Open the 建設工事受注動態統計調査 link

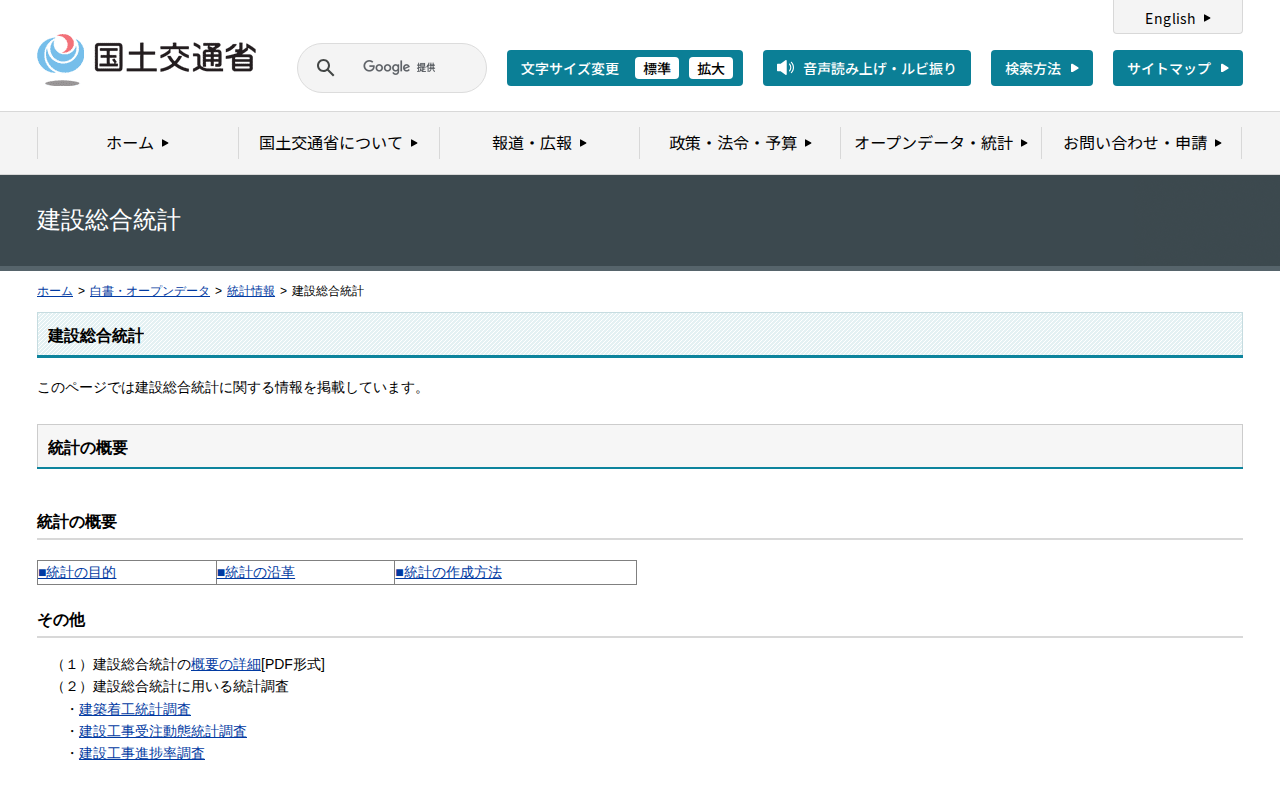pyautogui.click(x=163, y=731)
